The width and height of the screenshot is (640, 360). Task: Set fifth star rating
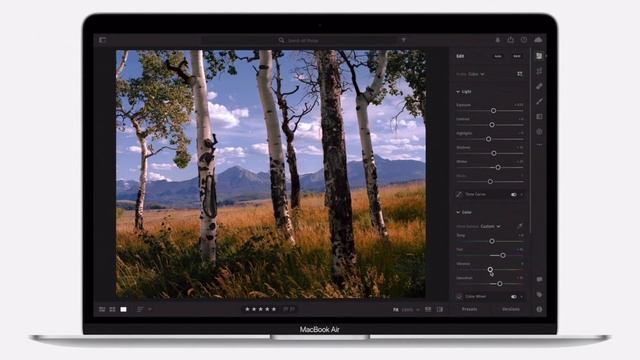[274, 309]
